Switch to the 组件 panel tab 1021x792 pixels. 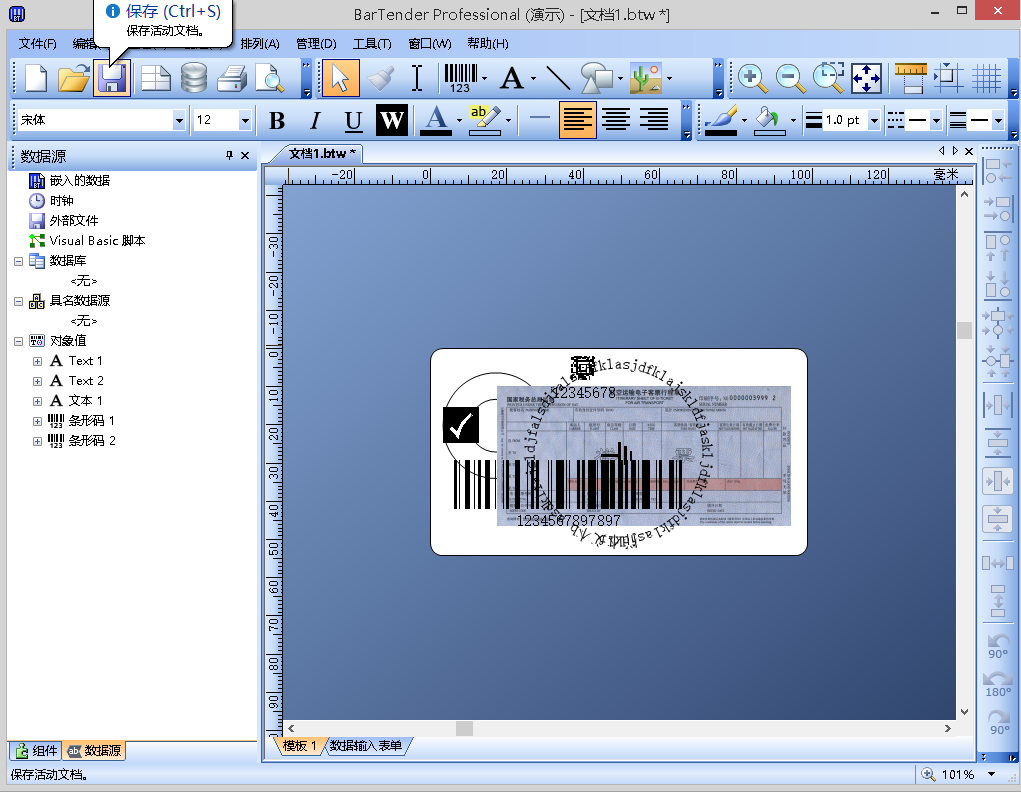coord(36,751)
